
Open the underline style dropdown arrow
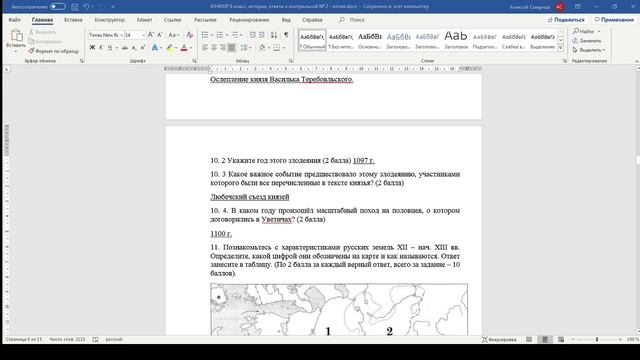click(116, 48)
